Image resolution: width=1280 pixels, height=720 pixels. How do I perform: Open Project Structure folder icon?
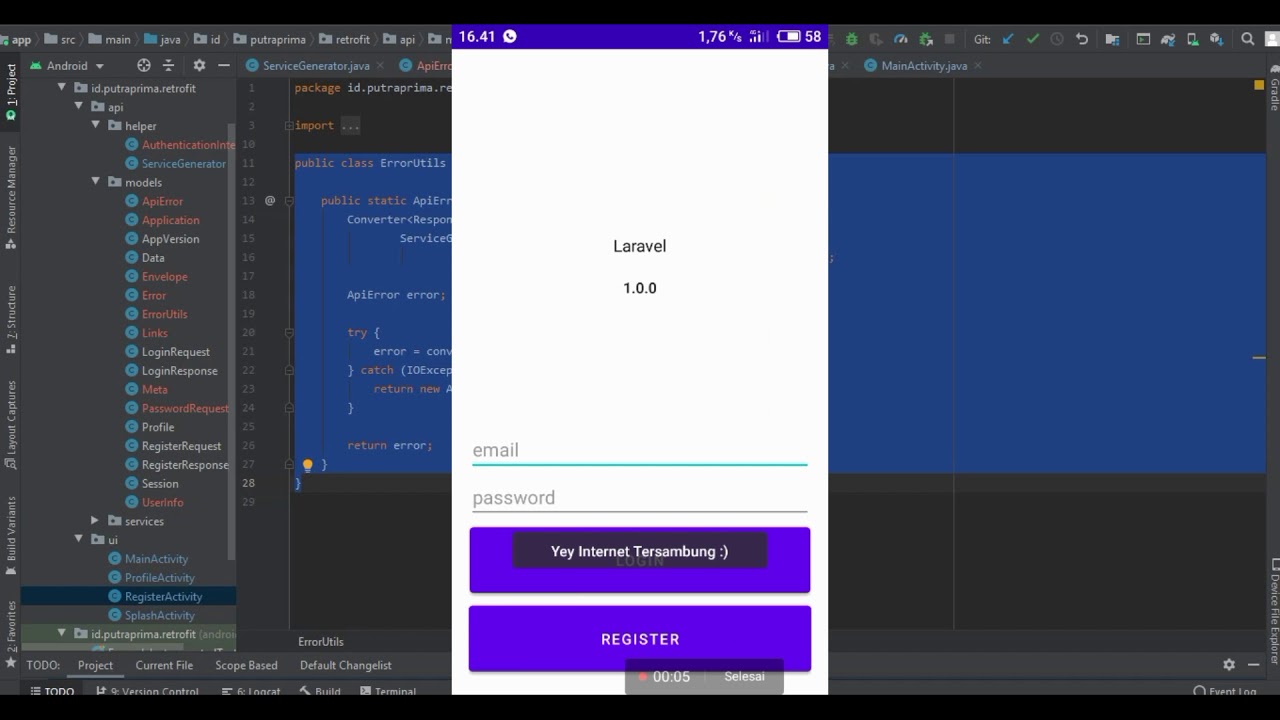[x=1113, y=39]
